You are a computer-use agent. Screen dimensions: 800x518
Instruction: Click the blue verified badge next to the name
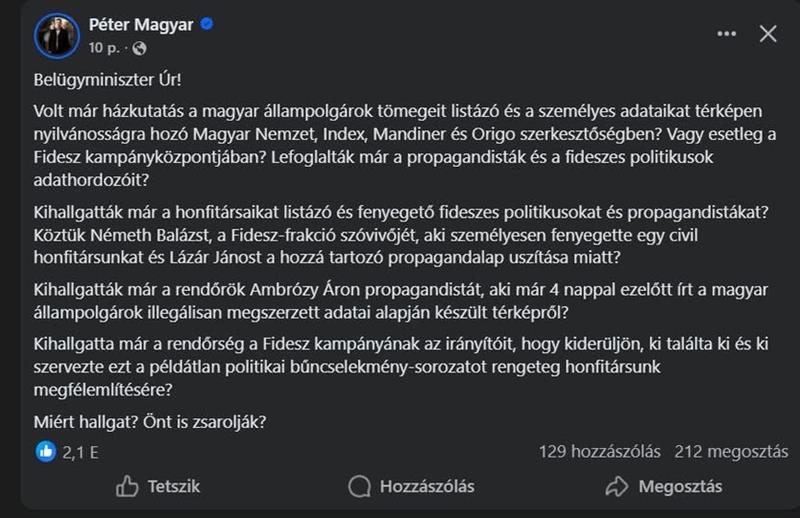206,24
